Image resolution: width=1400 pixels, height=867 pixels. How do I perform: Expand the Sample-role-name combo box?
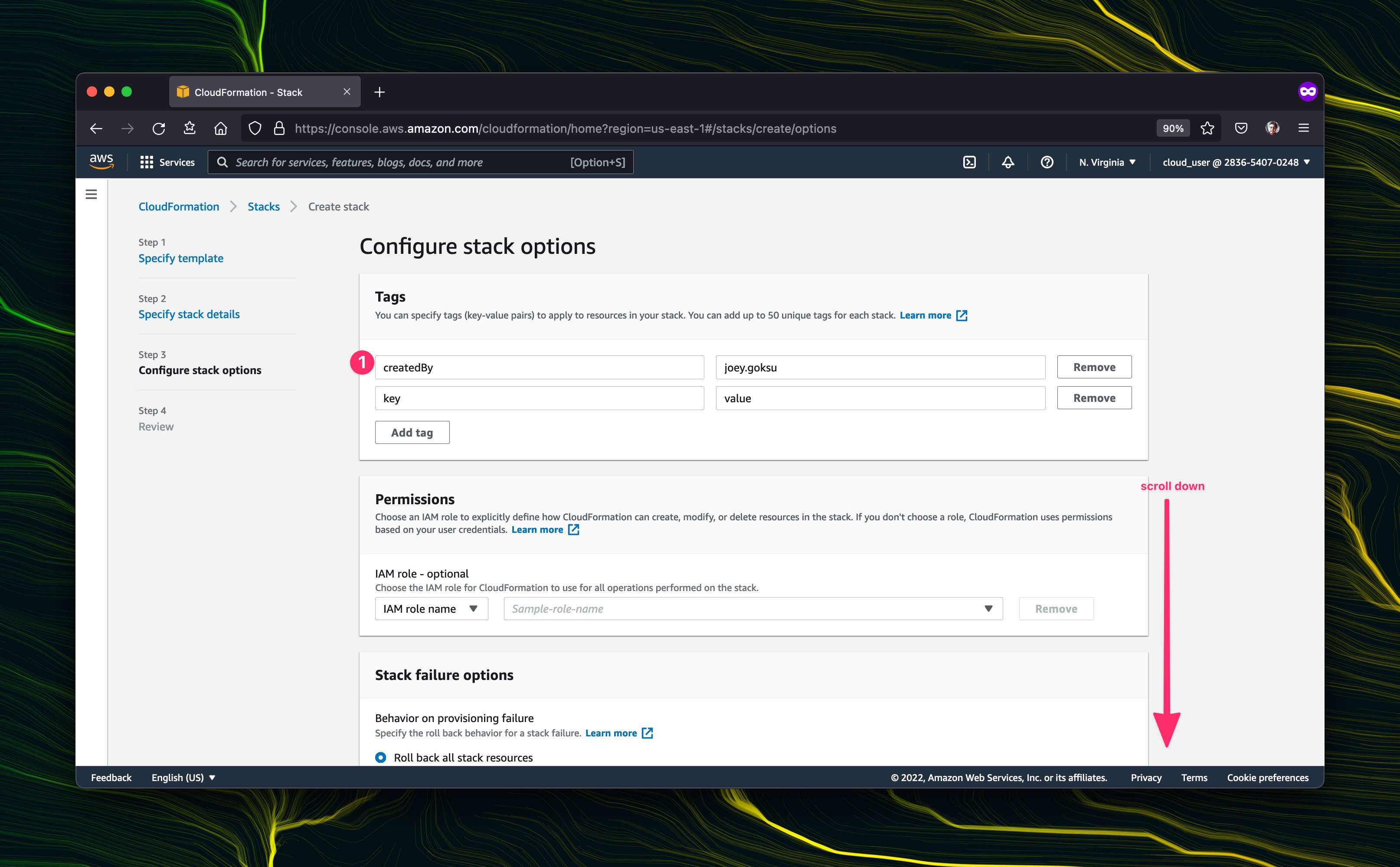click(752, 608)
